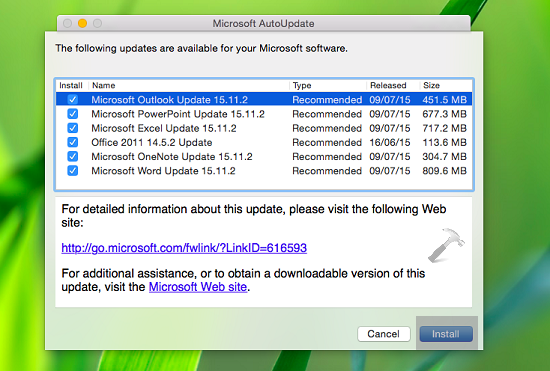Open the go.microsoft.com fwlink URL
Screen dimensions: 550x371
point(184,248)
